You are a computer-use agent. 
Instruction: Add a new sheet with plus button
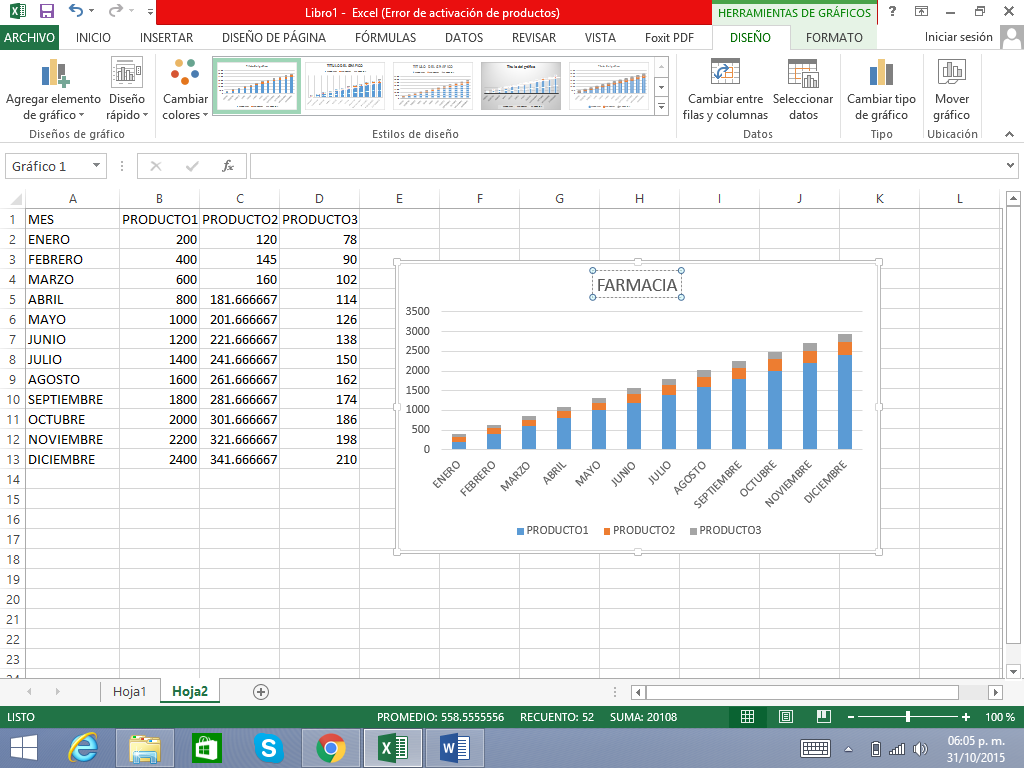coord(261,691)
